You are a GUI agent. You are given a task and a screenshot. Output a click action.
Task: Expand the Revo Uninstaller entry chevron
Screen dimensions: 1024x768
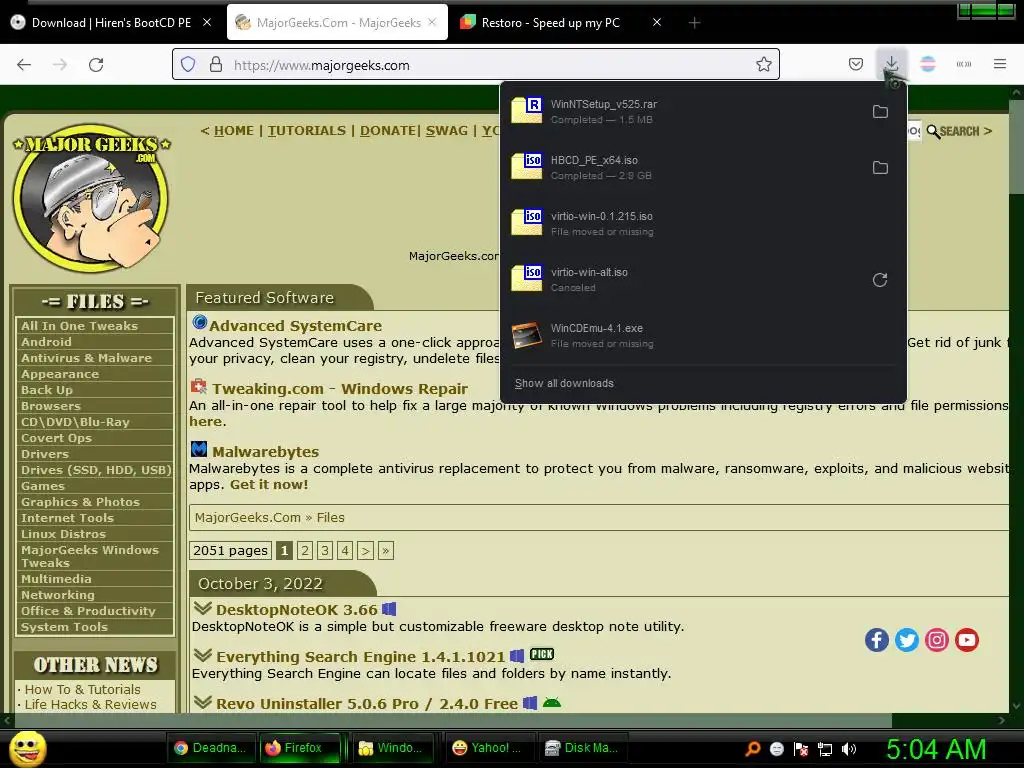coord(202,703)
